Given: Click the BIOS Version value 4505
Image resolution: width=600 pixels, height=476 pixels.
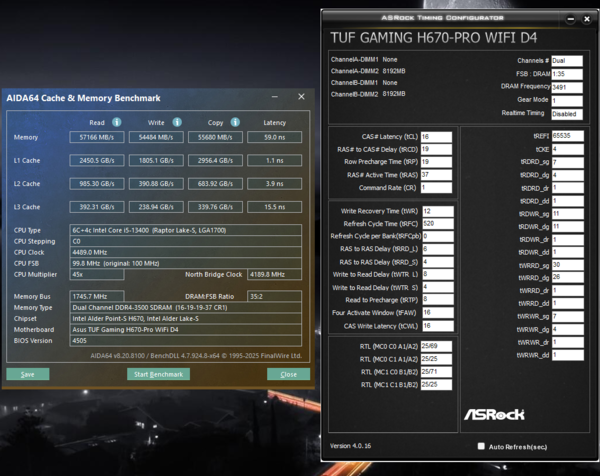Looking at the screenshot, I should click(186, 341).
